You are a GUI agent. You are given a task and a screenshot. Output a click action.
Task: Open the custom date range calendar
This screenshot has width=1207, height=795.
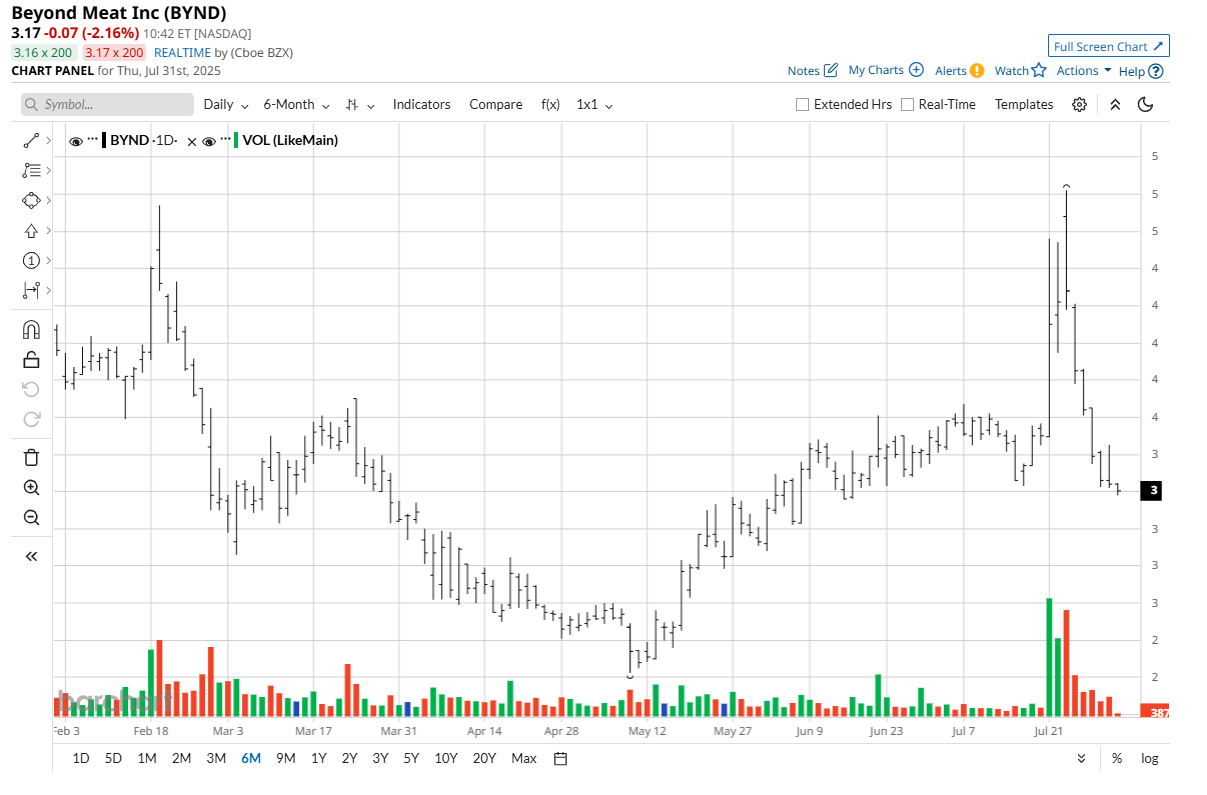[x=561, y=758]
